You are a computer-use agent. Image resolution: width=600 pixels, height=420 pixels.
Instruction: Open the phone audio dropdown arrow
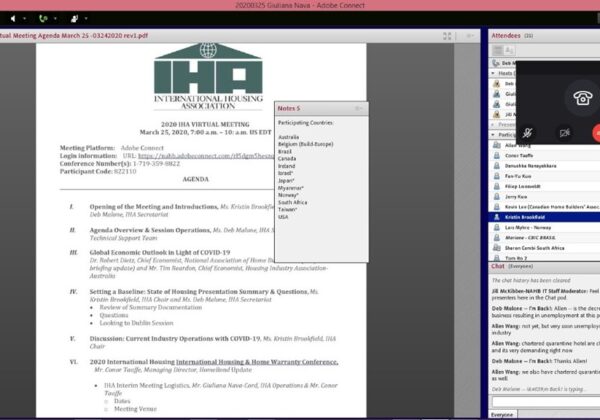click(54, 18)
